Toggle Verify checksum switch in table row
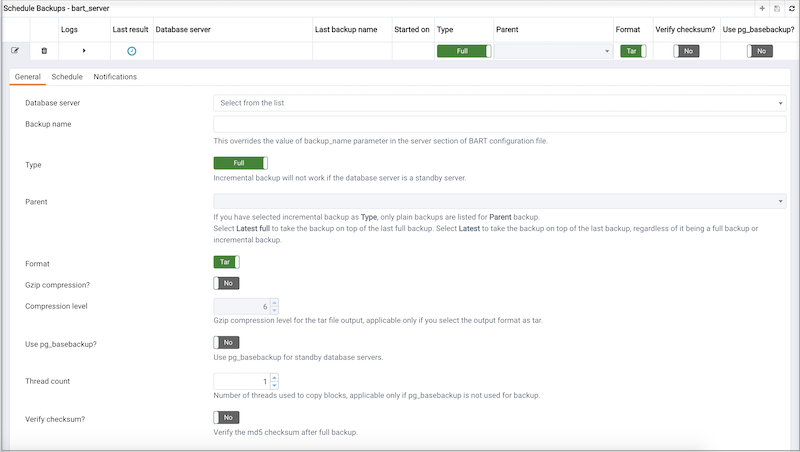The height and width of the screenshot is (452, 800). coord(686,51)
